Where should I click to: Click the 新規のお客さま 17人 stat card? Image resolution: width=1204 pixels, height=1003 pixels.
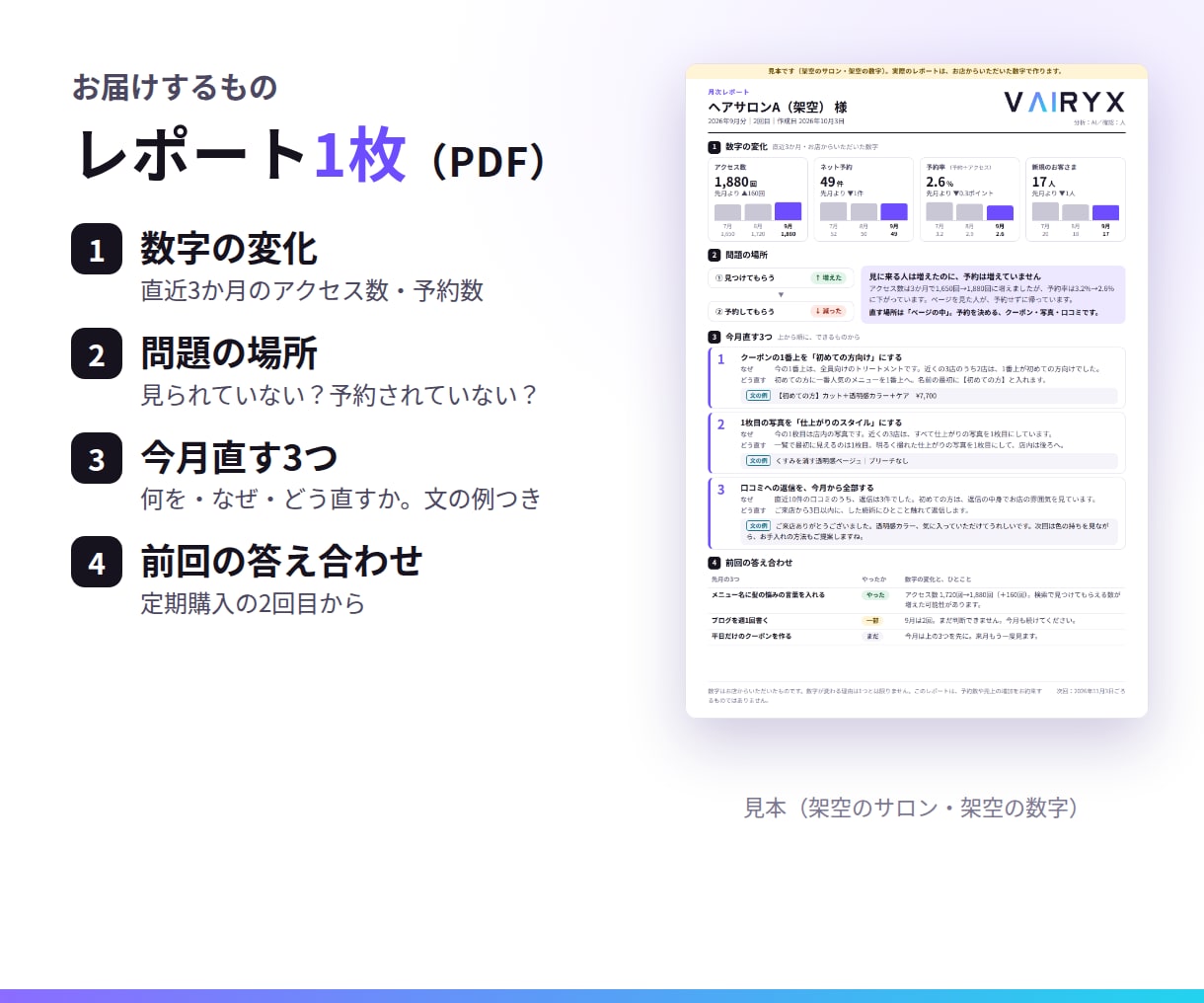[1076, 199]
